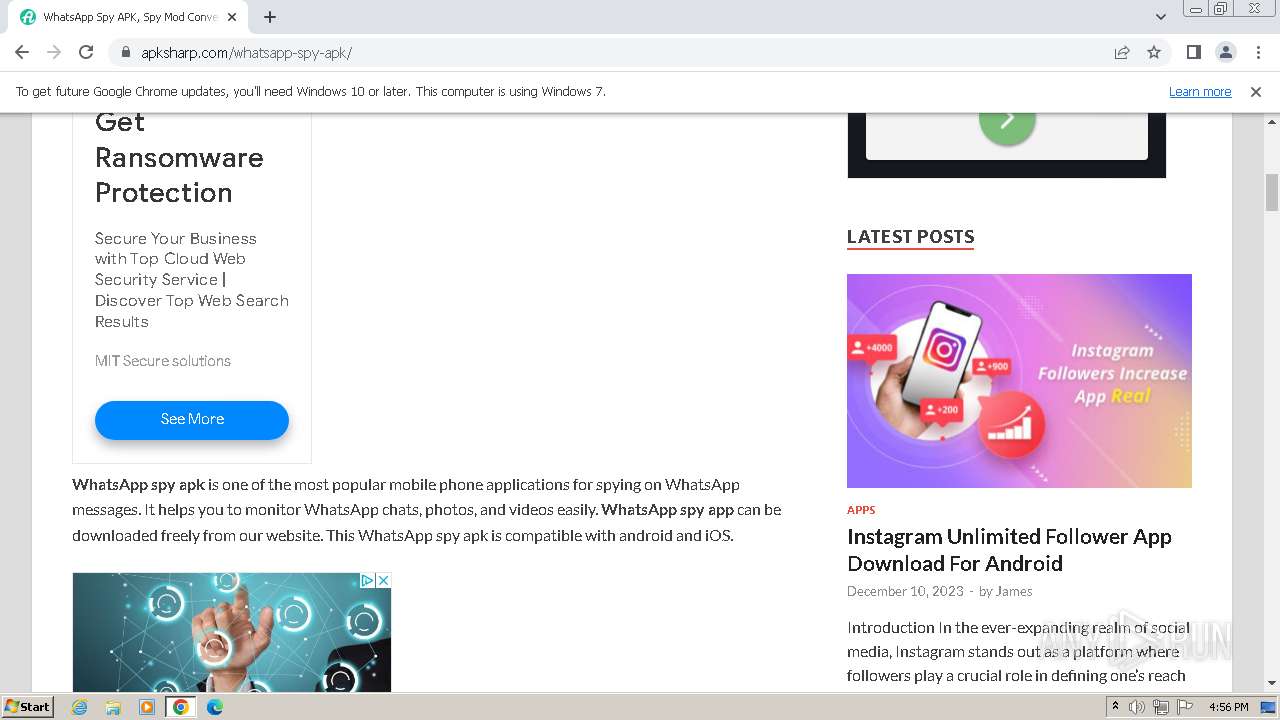Click the vertical scrollbar thumb
This screenshot has height=720, width=1280.
click(1272, 193)
